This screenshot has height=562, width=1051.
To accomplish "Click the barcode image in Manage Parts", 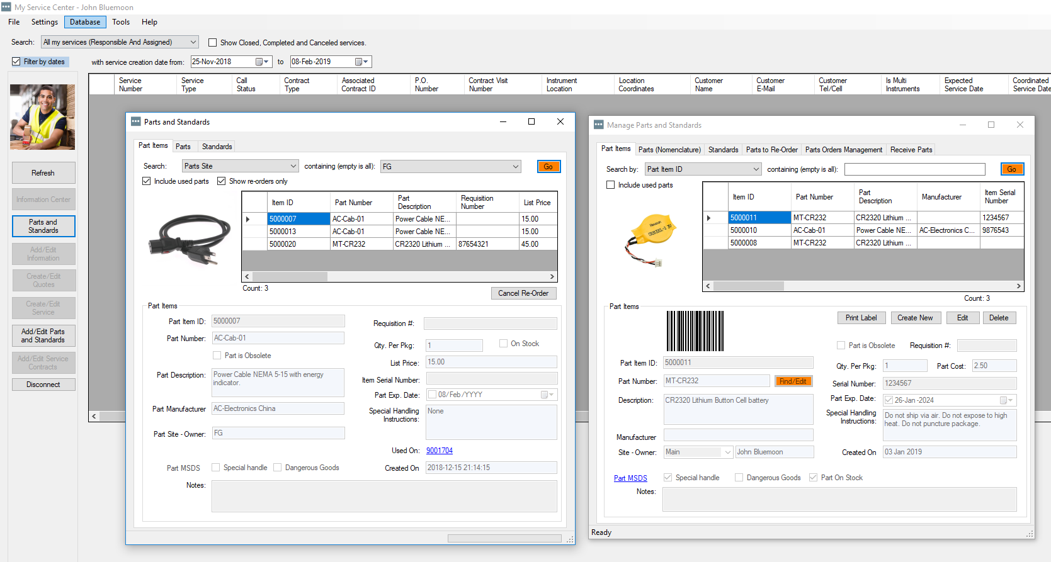I will click(x=695, y=331).
